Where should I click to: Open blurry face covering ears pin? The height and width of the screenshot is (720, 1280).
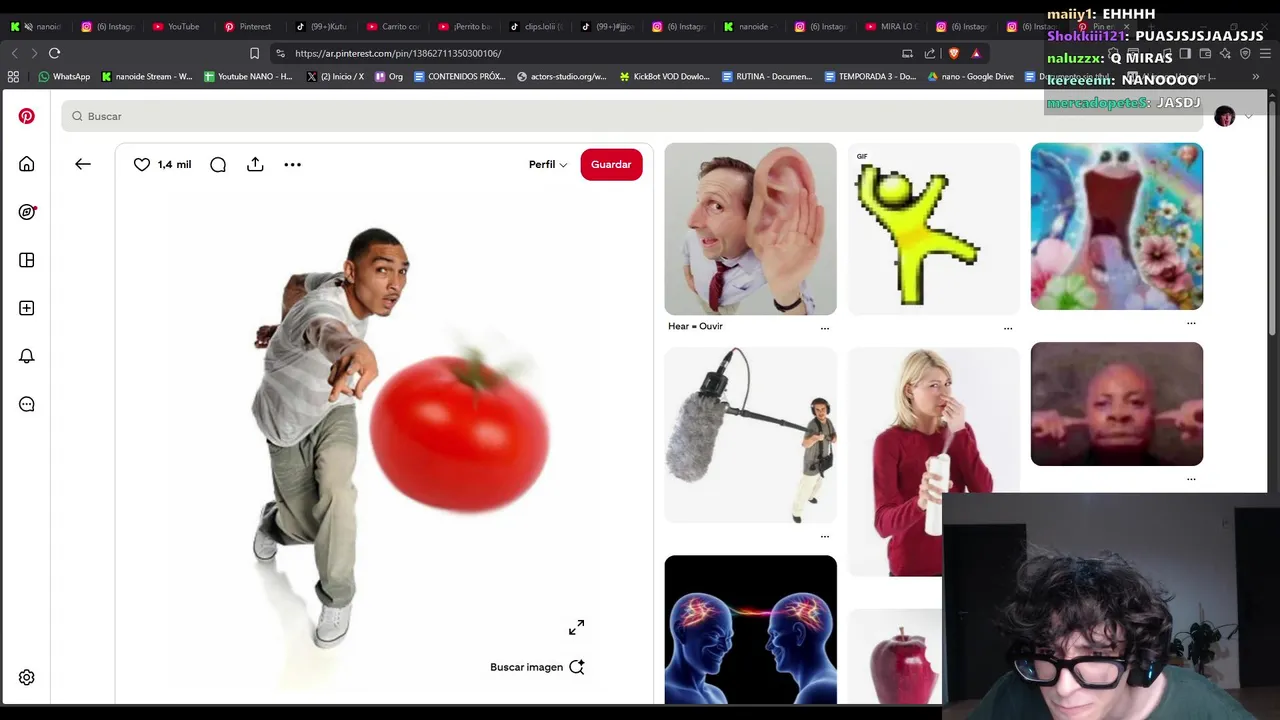click(1117, 404)
